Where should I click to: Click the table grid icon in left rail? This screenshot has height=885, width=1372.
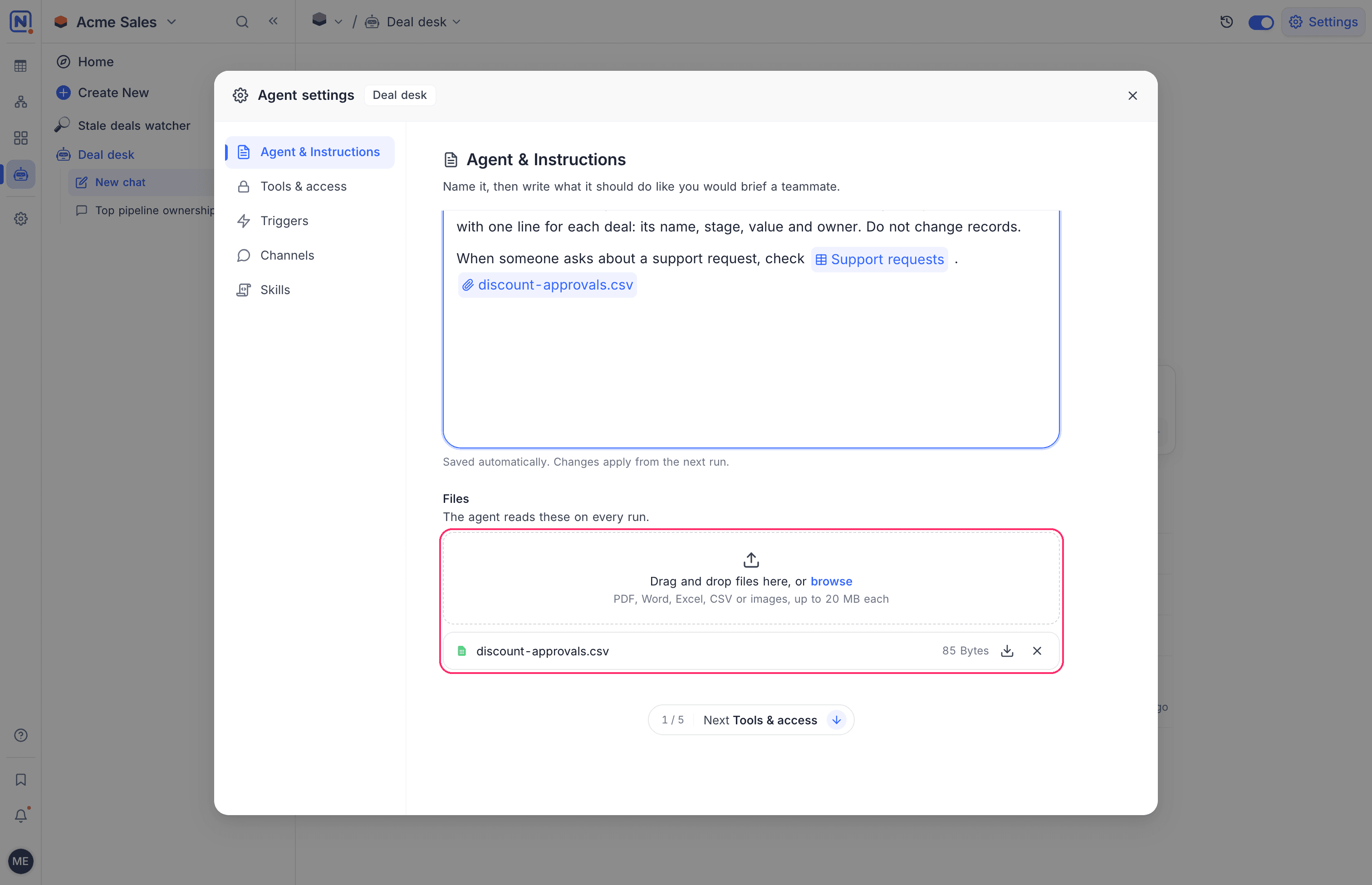click(21, 66)
